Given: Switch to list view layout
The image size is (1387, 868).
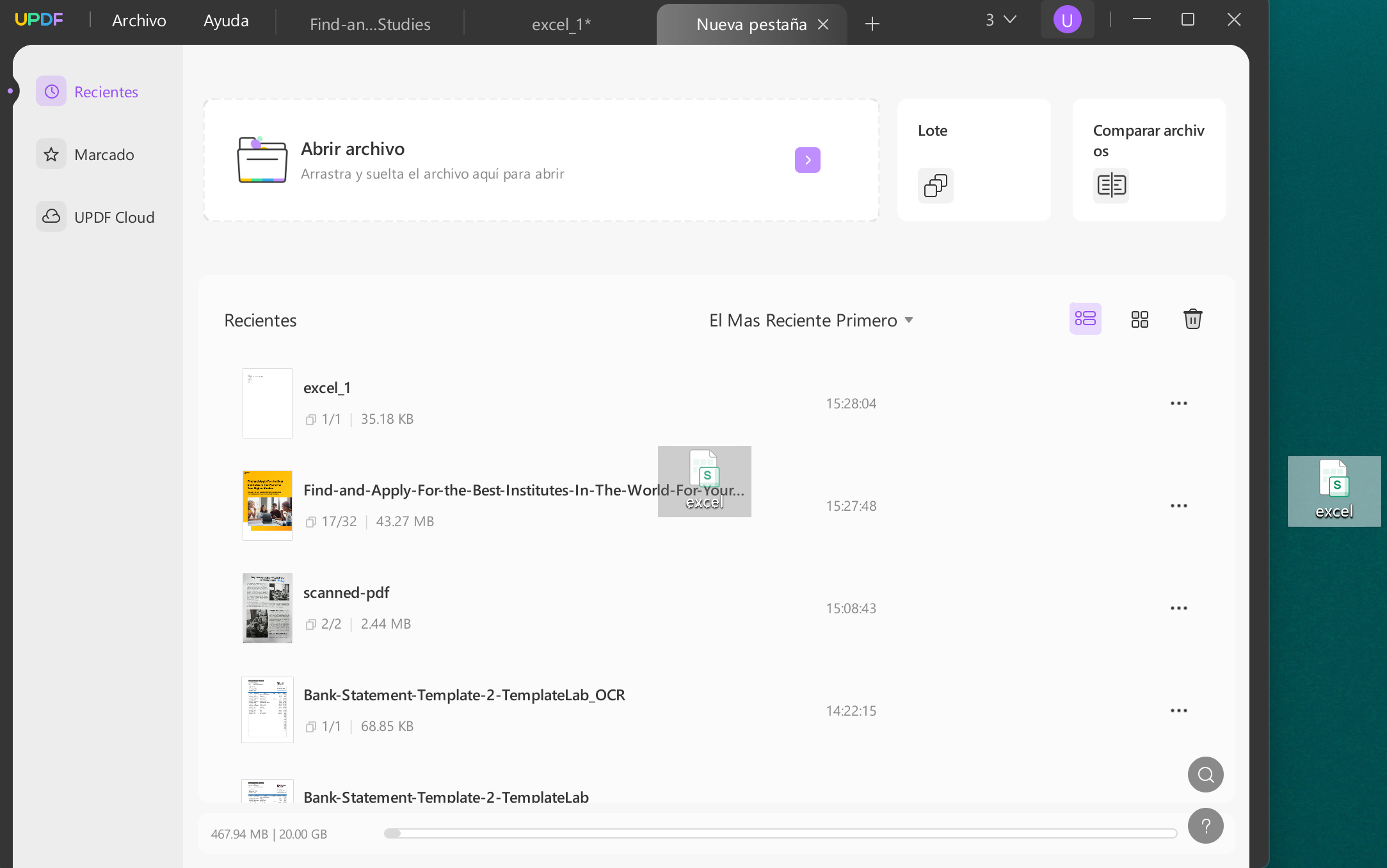Looking at the screenshot, I should (1086, 319).
